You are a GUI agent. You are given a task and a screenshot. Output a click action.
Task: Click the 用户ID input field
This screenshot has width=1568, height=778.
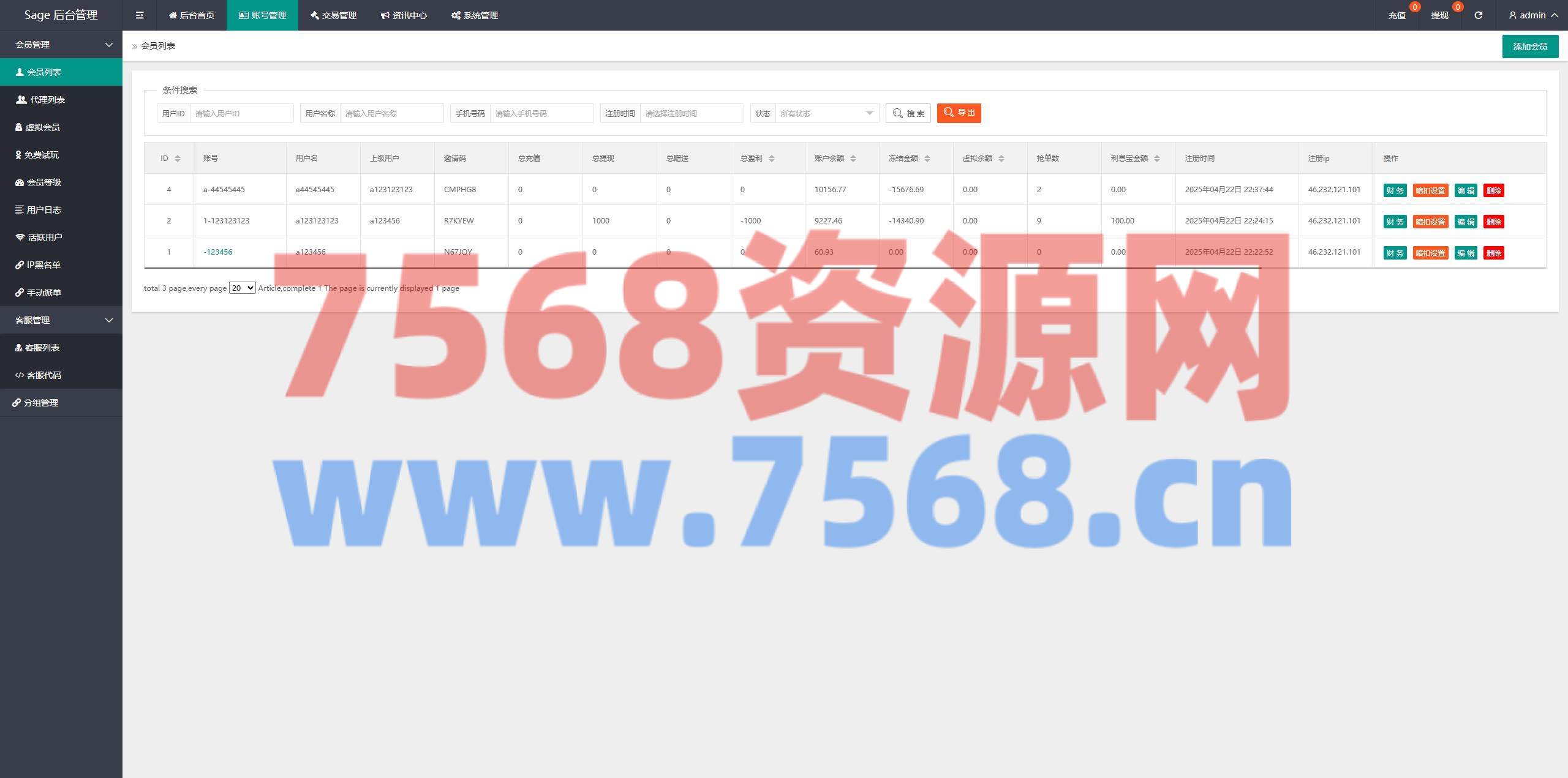point(241,113)
